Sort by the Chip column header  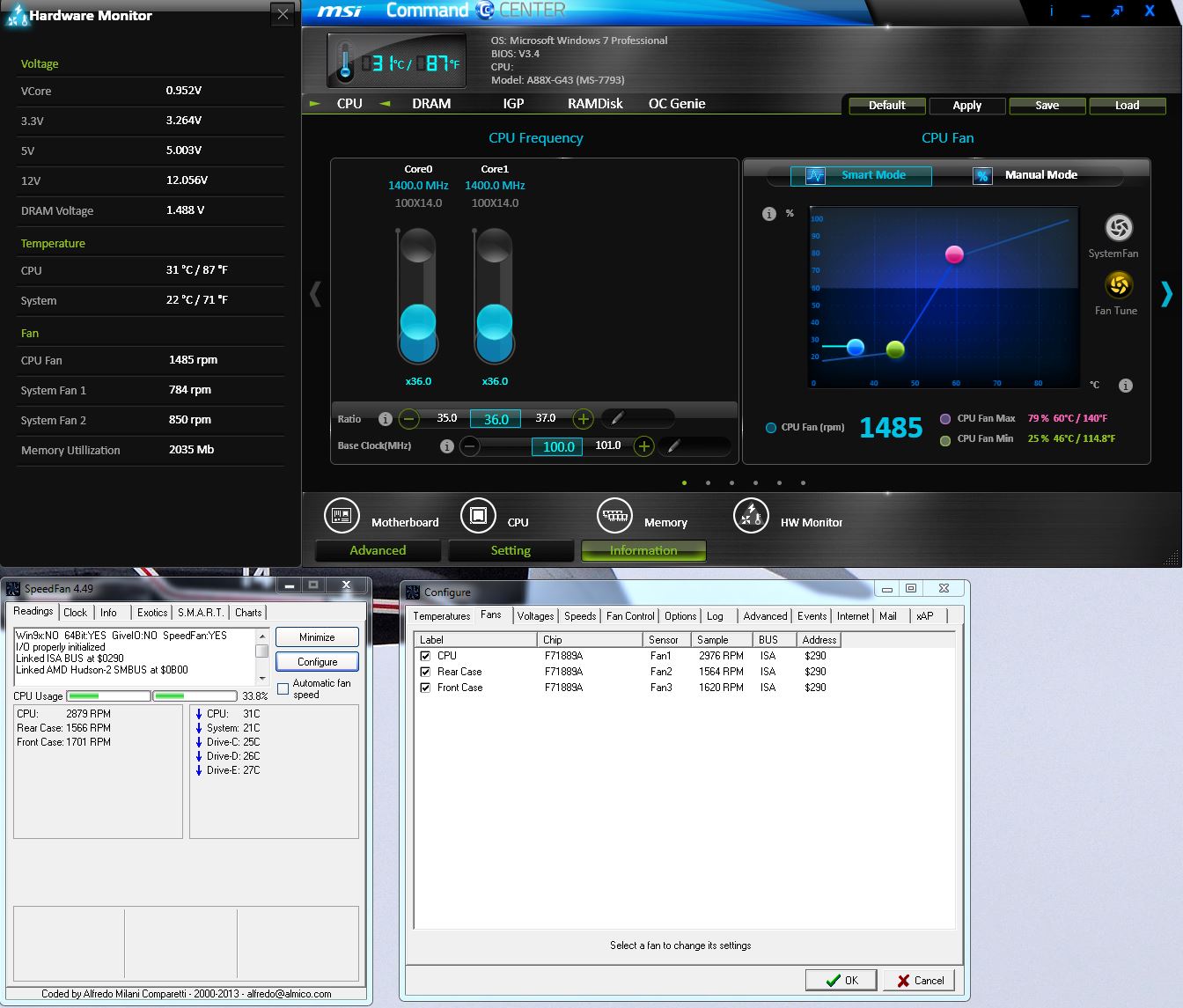(x=590, y=640)
